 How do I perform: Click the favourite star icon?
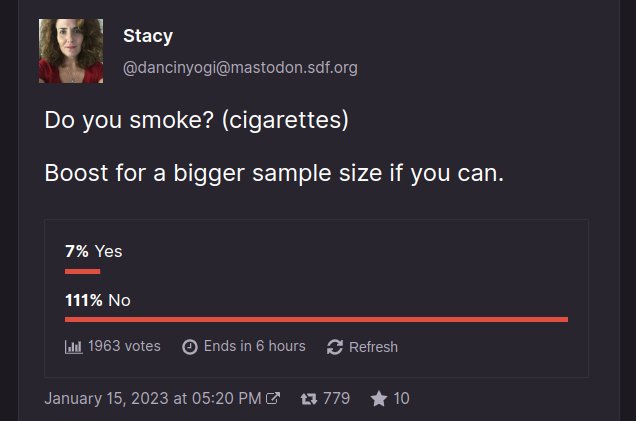click(379, 398)
